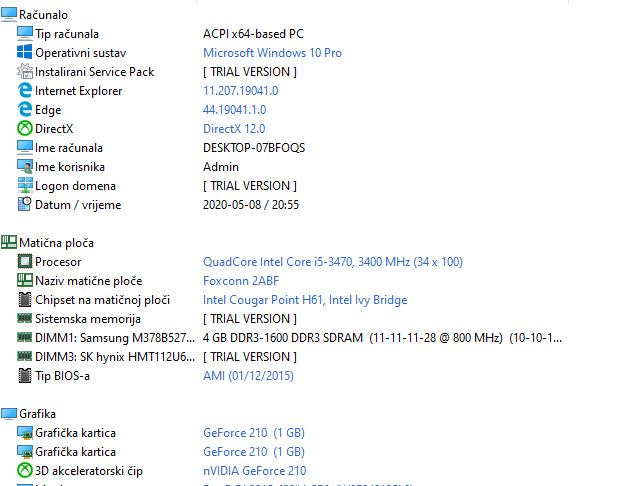Click the Edge browser icon

pos(25,110)
